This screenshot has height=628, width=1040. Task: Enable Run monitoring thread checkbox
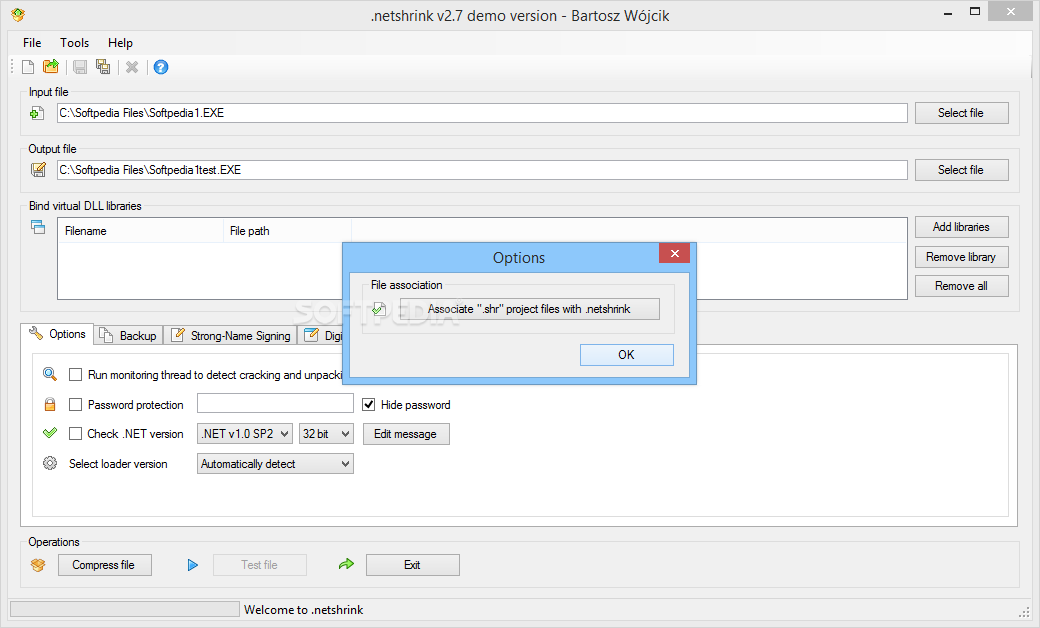pos(76,375)
